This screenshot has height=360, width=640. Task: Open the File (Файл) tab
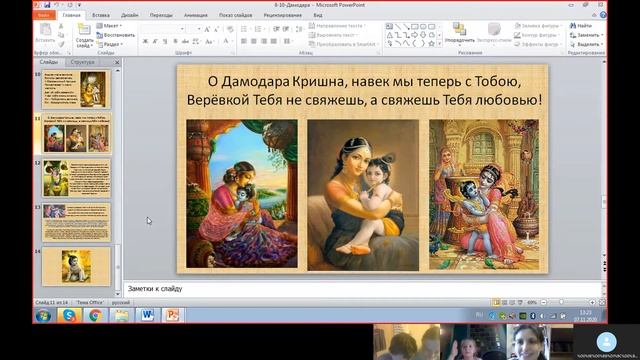click(x=44, y=15)
